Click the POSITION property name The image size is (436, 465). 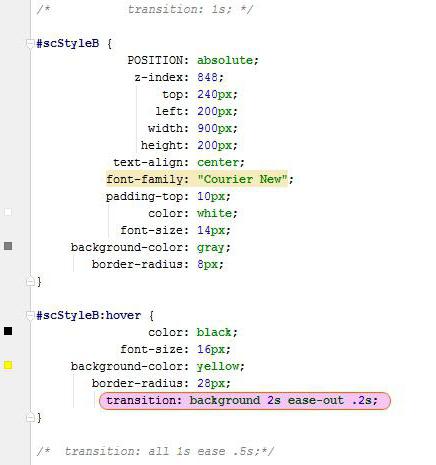coord(155,60)
